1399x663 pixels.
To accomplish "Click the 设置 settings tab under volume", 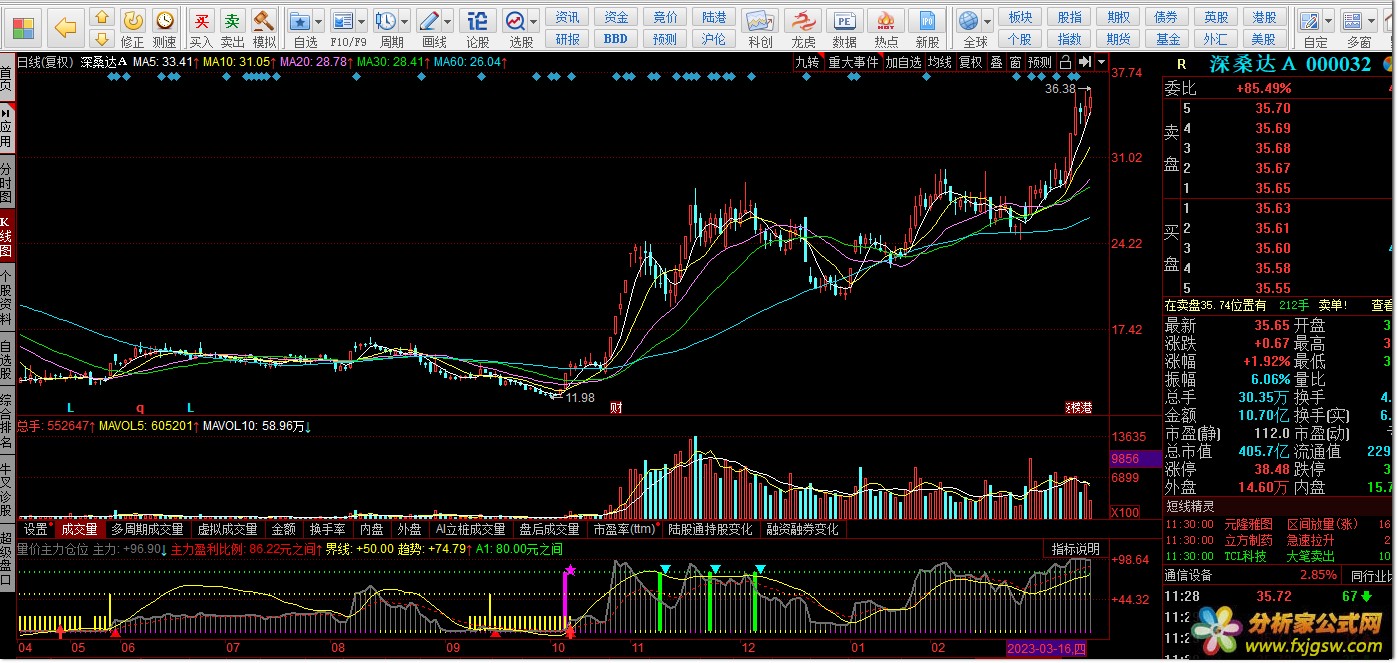I will (36, 529).
